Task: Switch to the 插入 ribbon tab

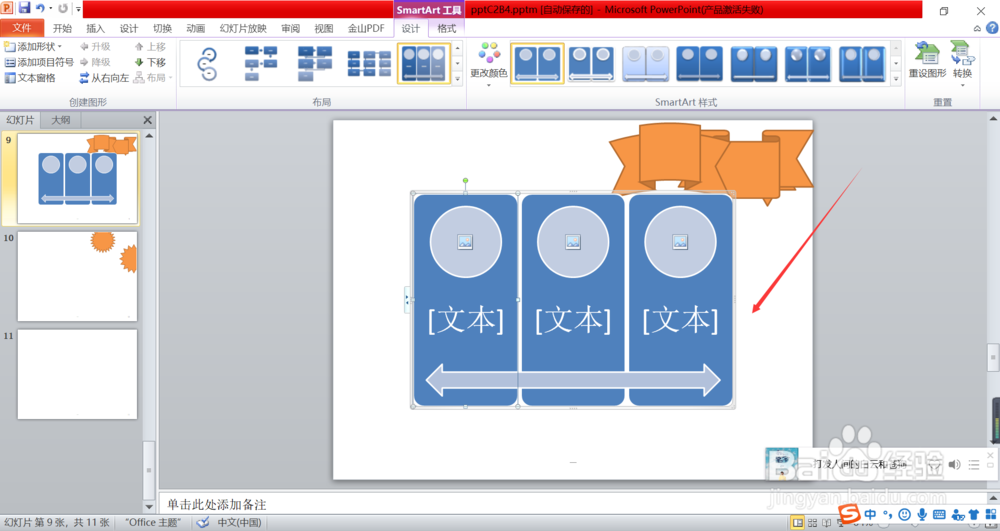Action: point(95,28)
